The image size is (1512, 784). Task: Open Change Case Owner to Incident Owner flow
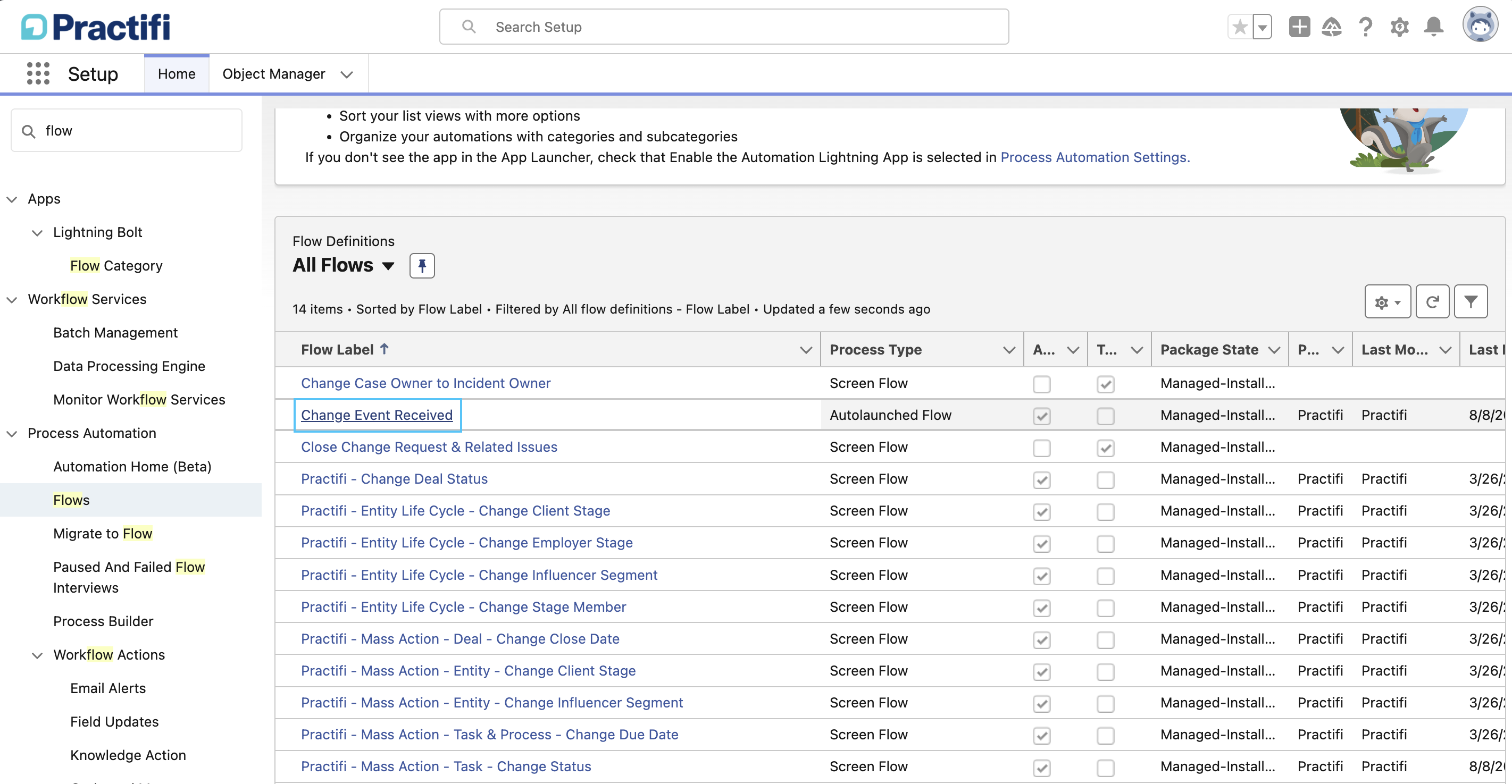(x=425, y=383)
